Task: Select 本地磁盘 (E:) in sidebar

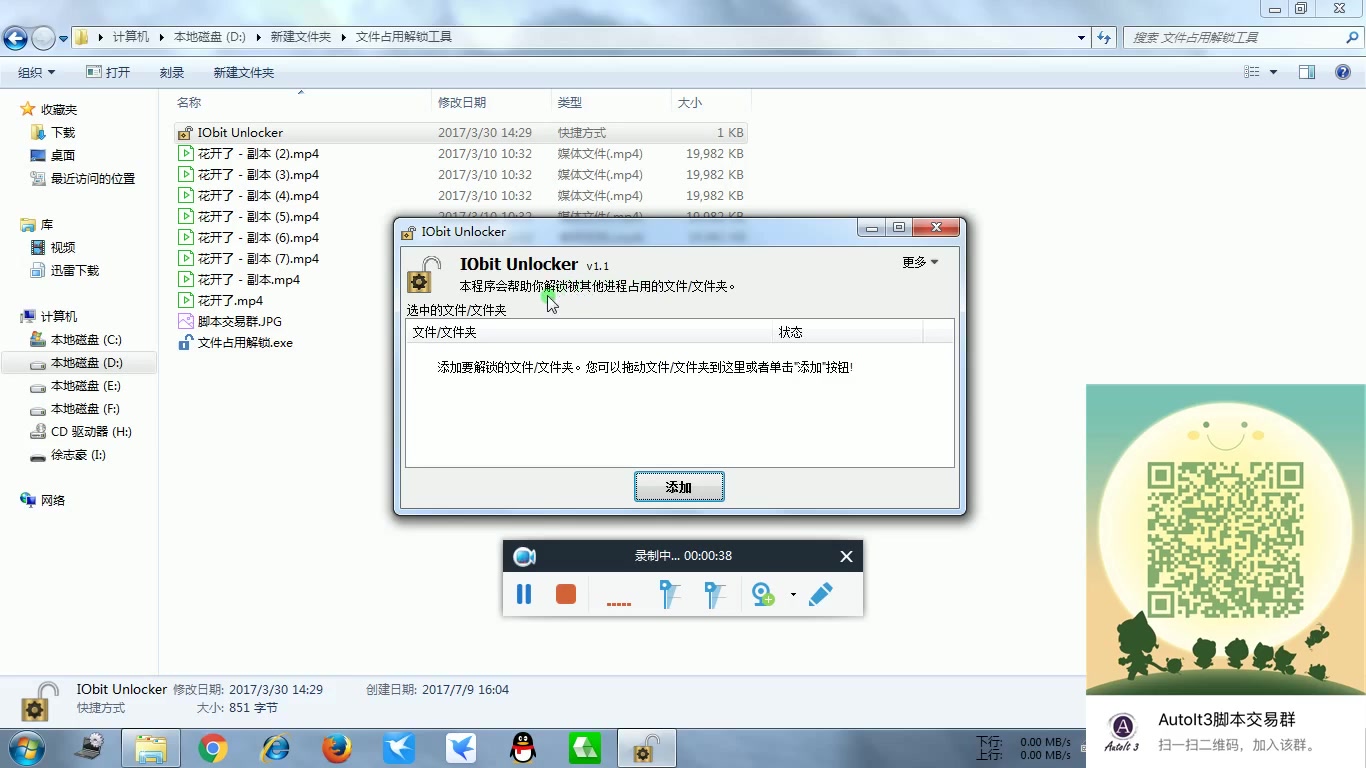Action: coord(76,386)
